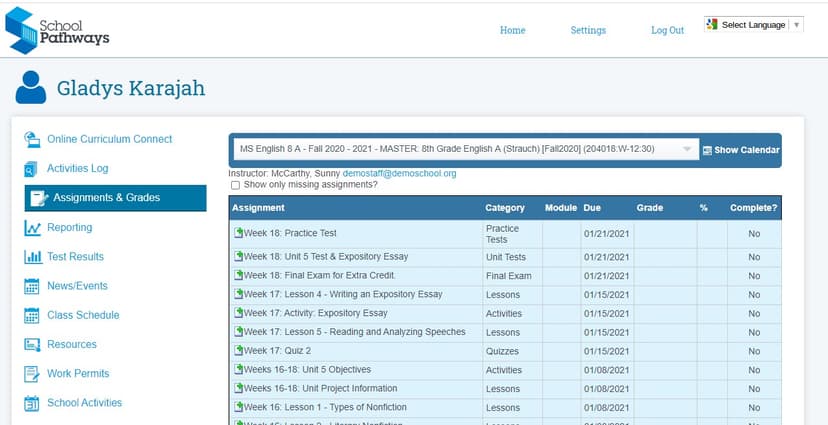Click the Complete? column header
The height and width of the screenshot is (425, 828).
(754, 208)
